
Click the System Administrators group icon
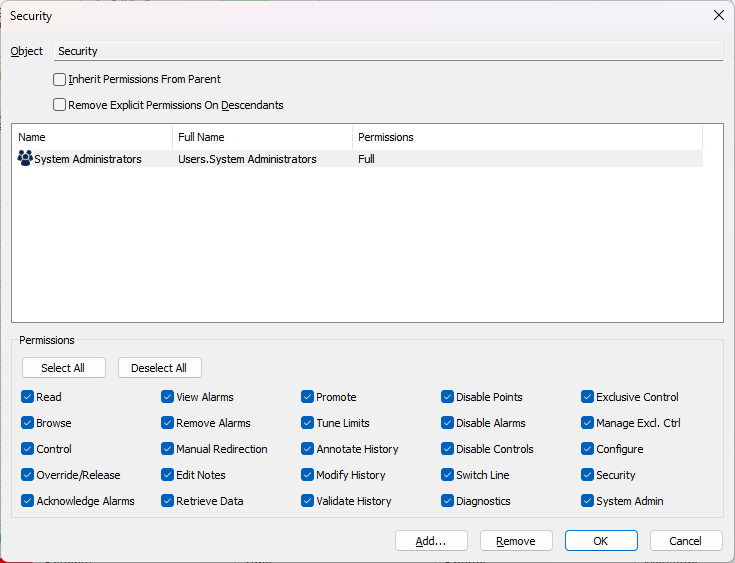(25, 159)
